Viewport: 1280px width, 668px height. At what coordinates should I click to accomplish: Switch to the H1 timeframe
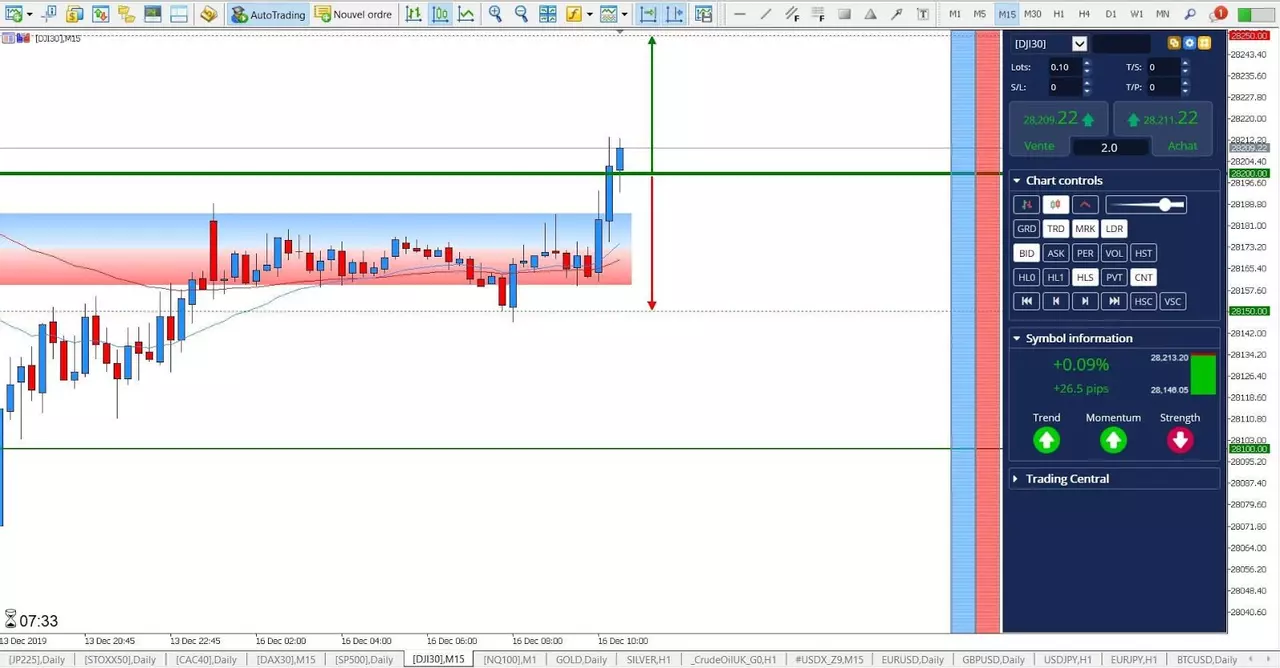click(1059, 14)
